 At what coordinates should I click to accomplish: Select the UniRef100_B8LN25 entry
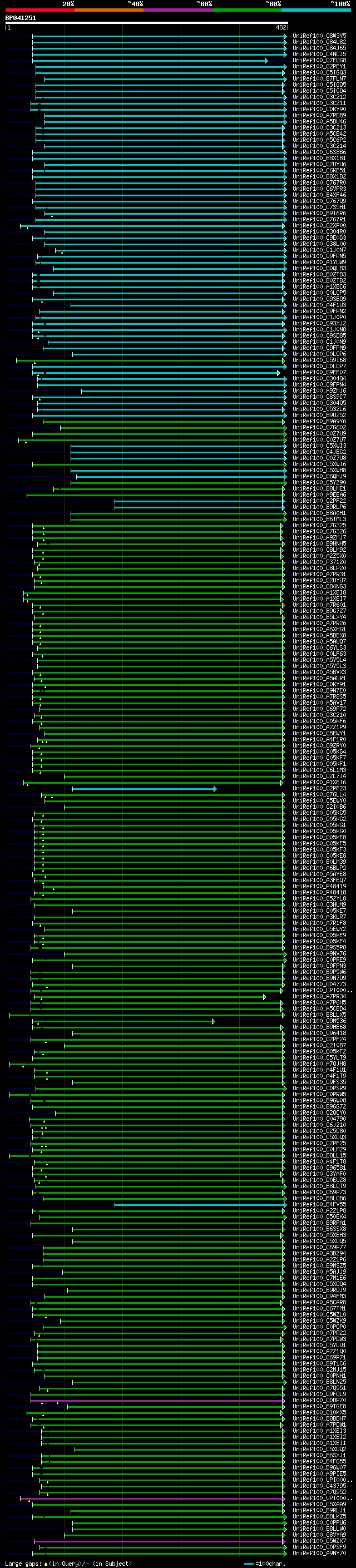tap(319, 1382)
